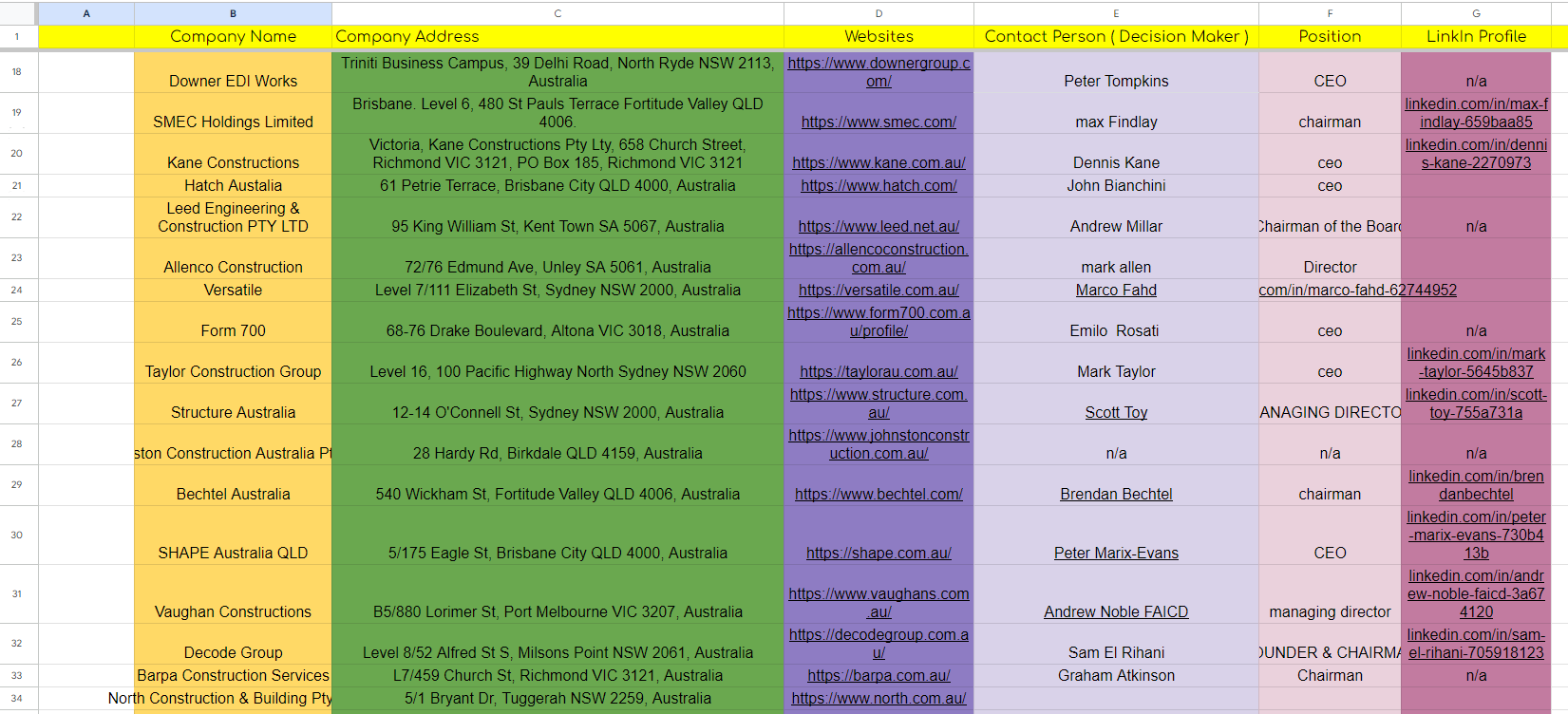Follow the kane.com.au website link
The width and height of the screenshot is (1568, 714).
878,162
